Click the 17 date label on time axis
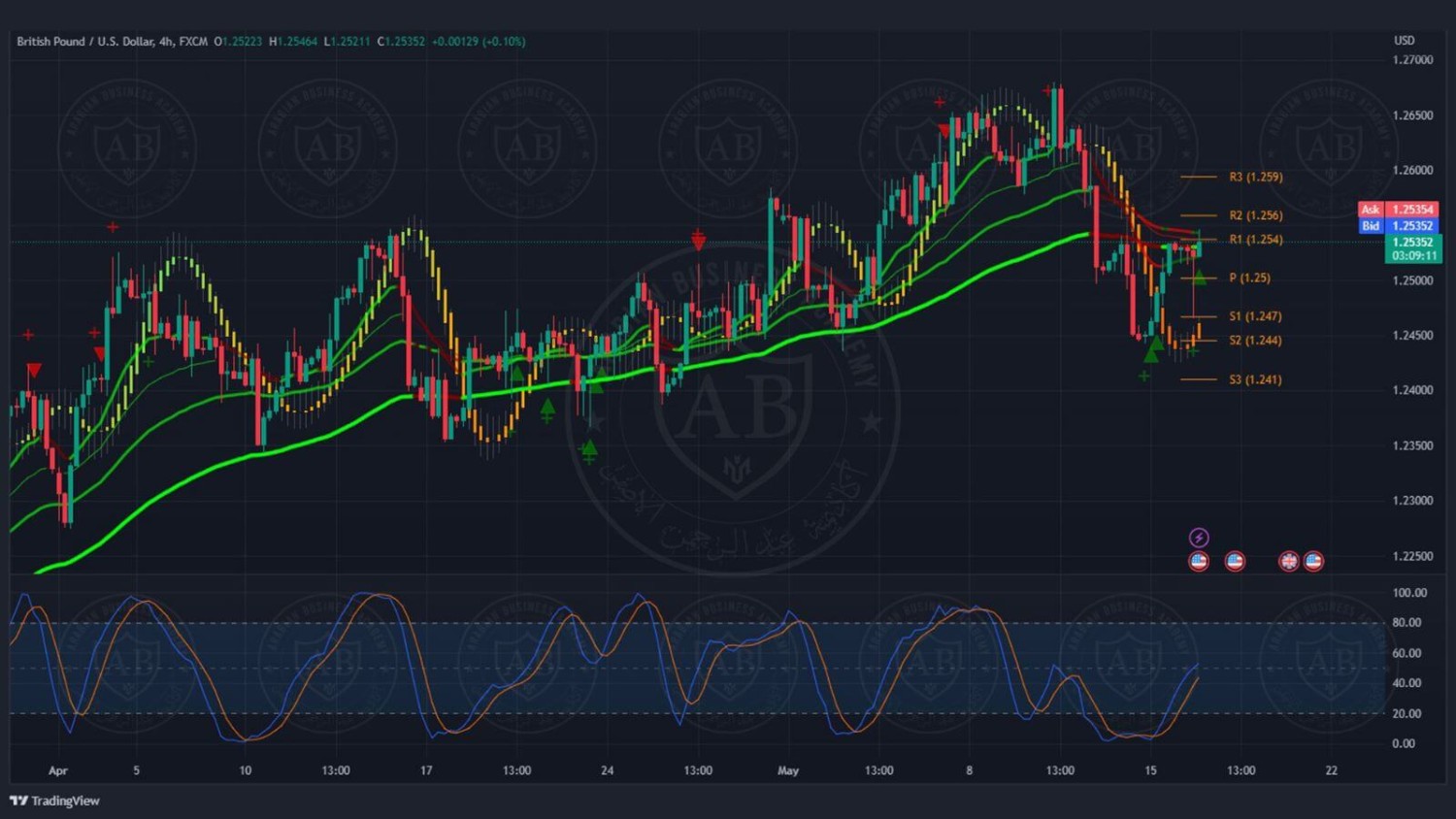Screen dimensions: 1456x819 click(x=426, y=770)
